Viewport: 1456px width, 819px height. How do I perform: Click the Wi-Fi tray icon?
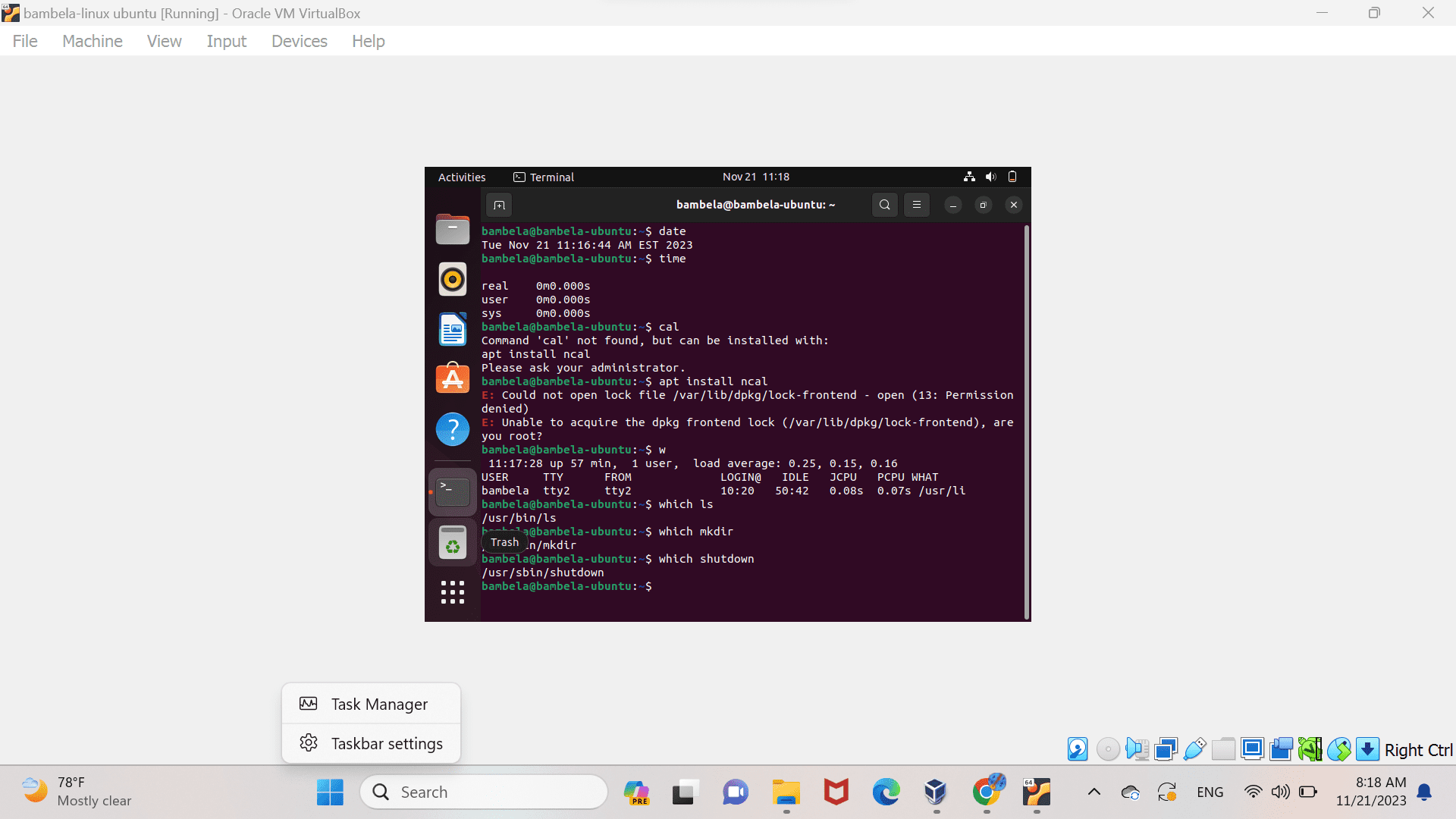(1253, 792)
